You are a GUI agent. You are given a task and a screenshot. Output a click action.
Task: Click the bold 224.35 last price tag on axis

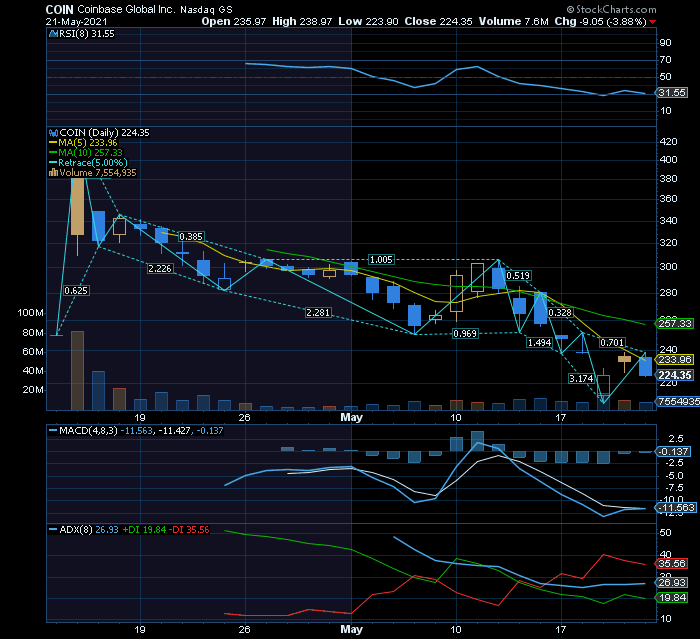point(675,375)
